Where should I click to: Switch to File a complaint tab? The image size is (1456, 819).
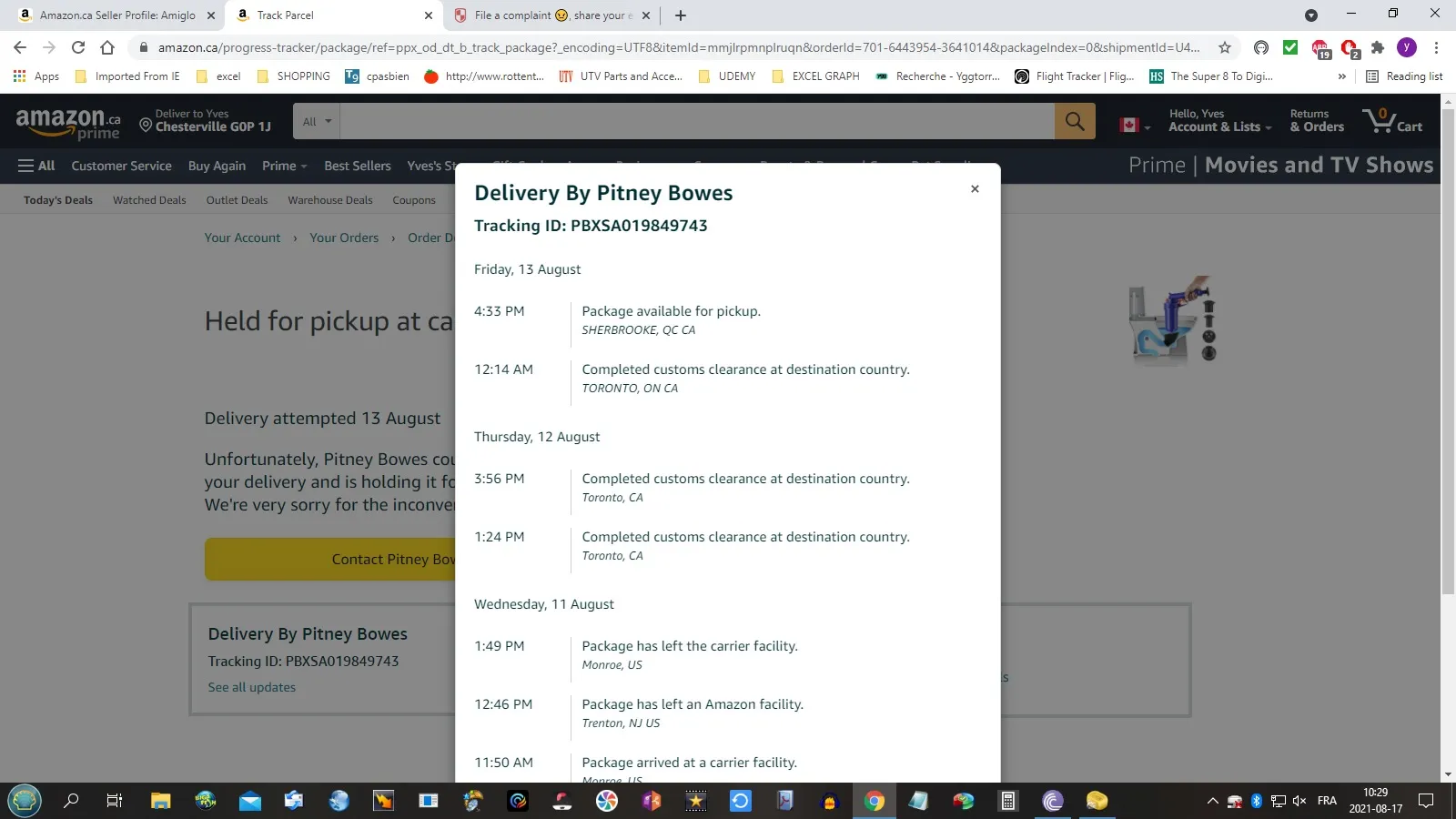point(553,15)
